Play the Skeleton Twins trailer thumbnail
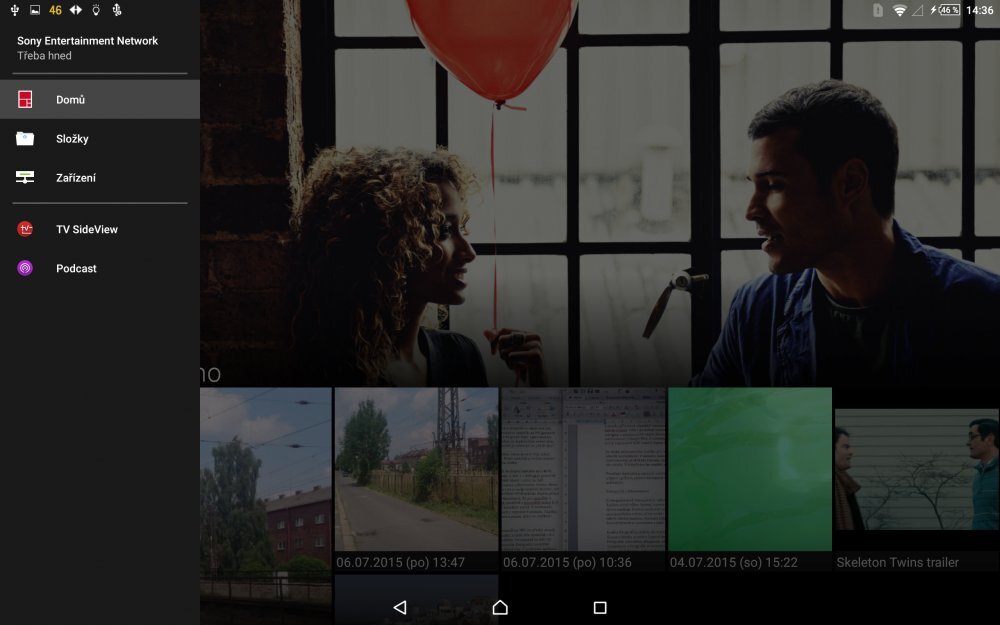1000x625 pixels. click(916, 470)
